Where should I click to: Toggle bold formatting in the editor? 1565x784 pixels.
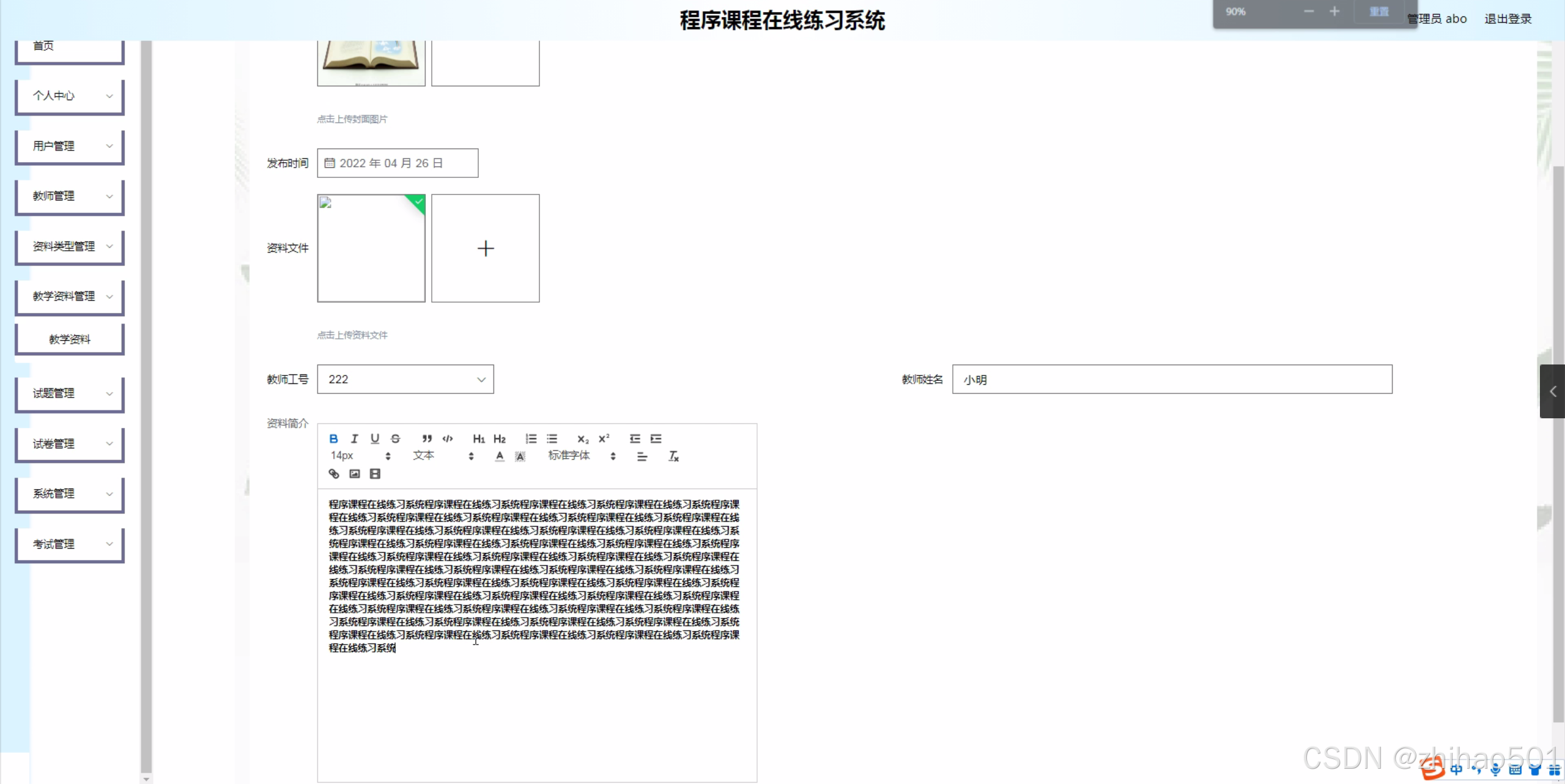[333, 438]
